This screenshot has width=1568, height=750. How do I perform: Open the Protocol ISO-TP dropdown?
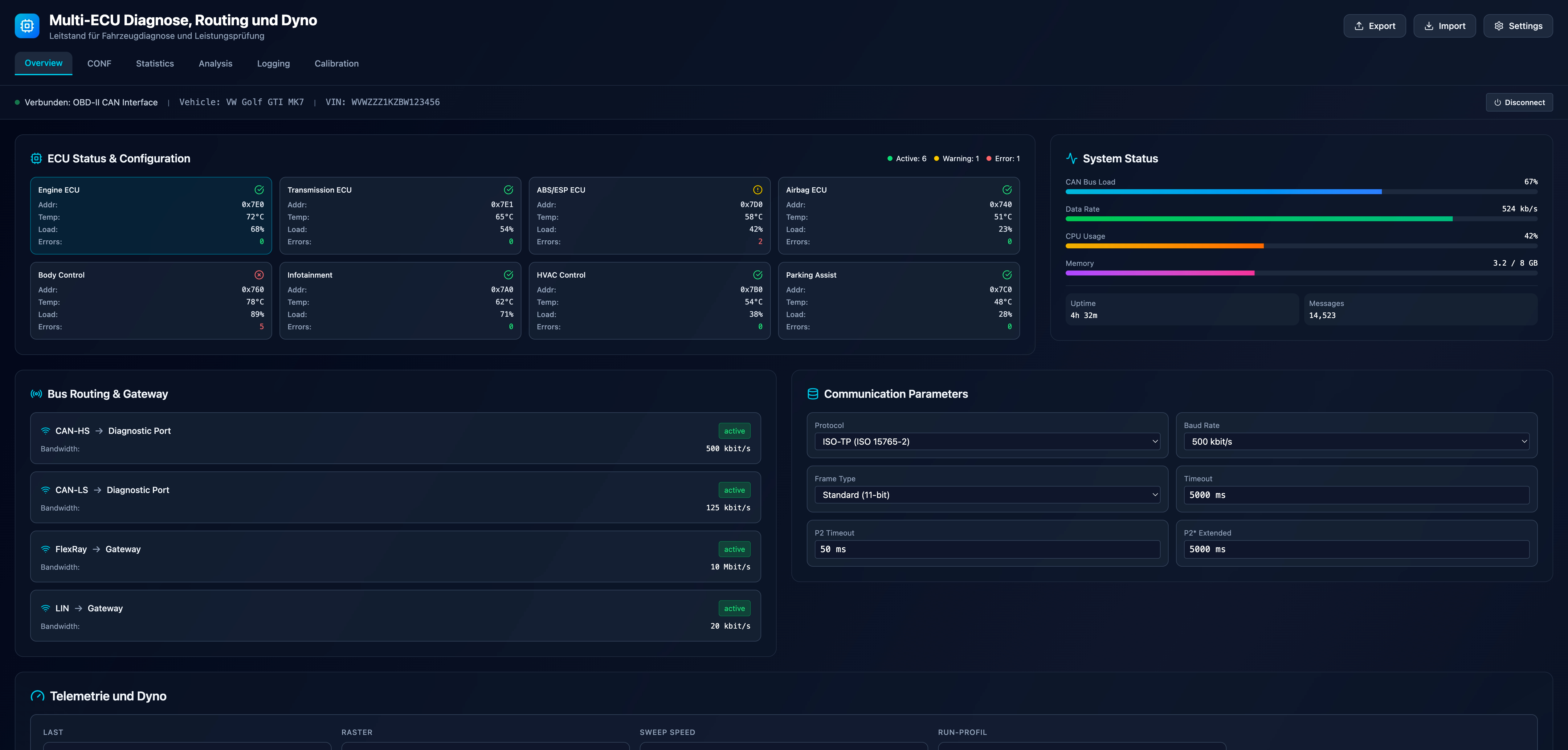click(987, 441)
